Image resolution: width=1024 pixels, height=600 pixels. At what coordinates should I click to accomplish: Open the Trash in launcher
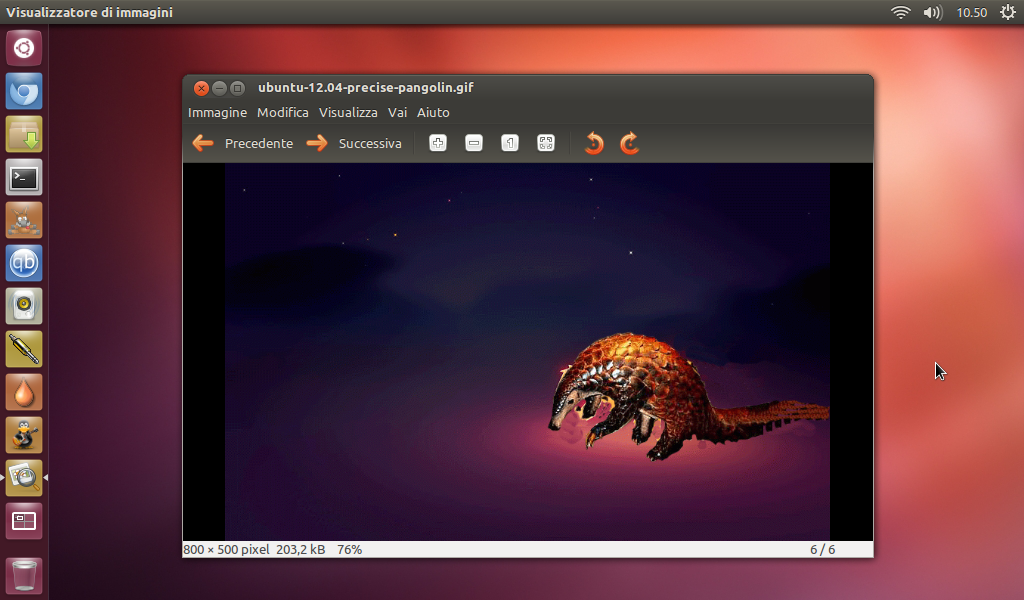click(x=24, y=575)
